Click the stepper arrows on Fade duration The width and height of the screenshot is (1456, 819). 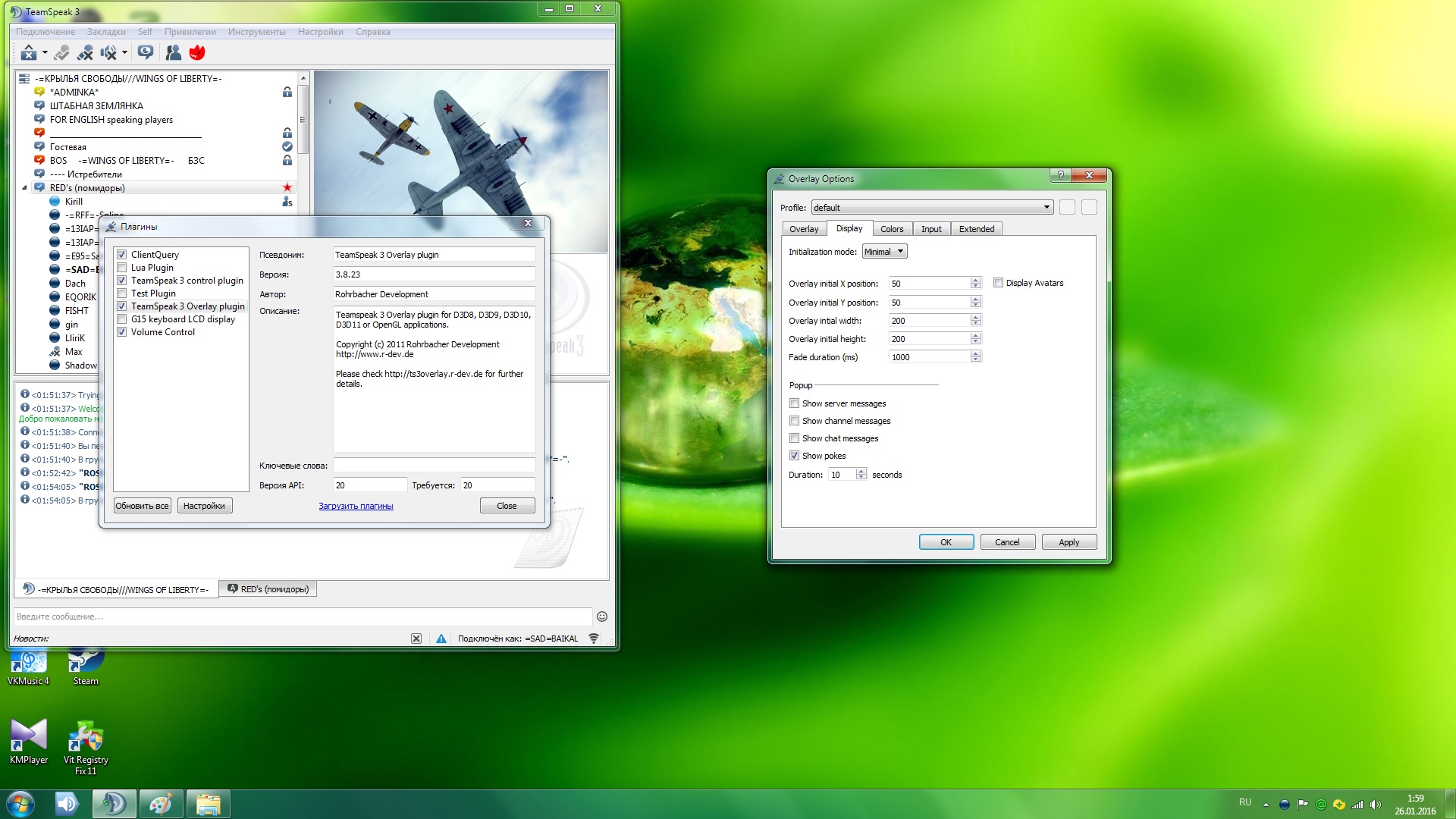pos(976,357)
